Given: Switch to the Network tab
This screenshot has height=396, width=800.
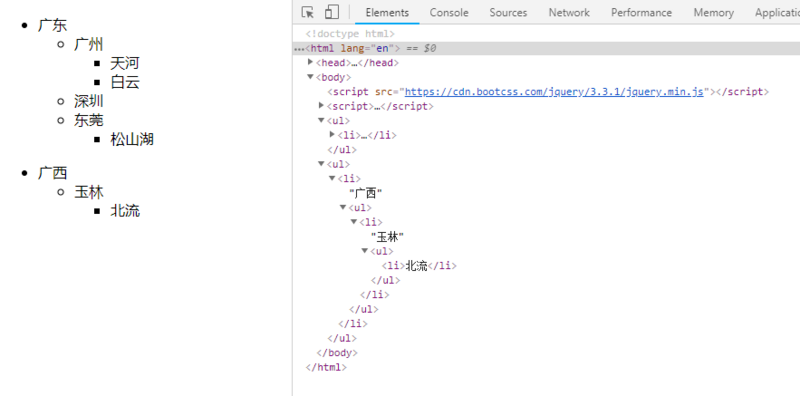Looking at the screenshot, I should pos(569,12).
